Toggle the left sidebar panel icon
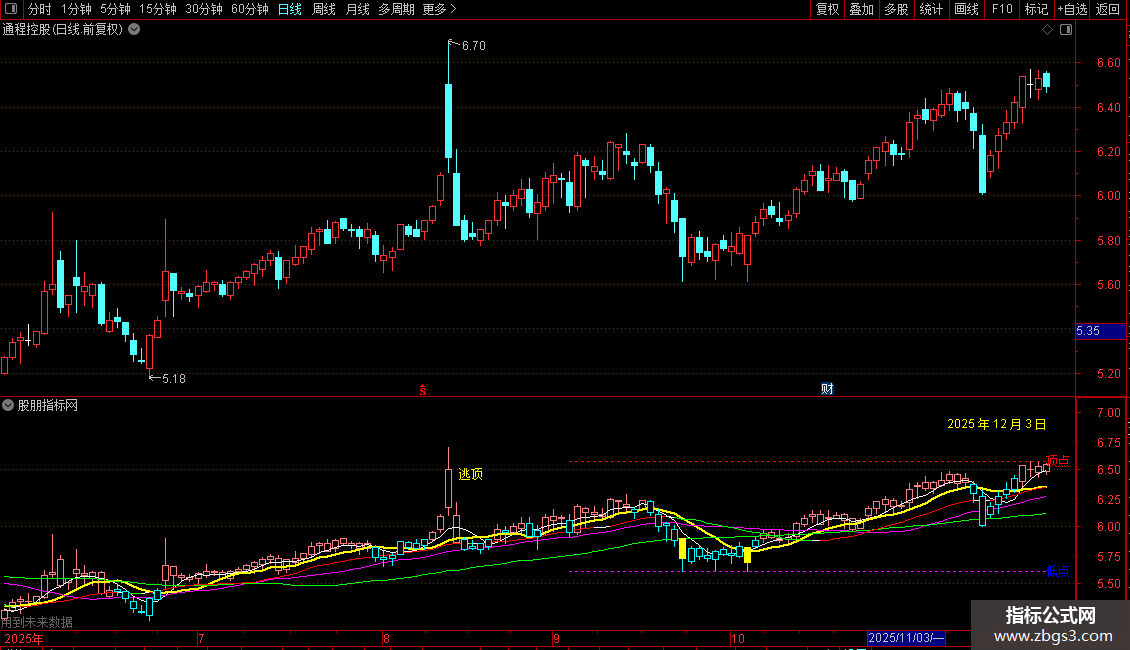The width and height of the screenshot is (1130, 650). (x=11, y=9)
